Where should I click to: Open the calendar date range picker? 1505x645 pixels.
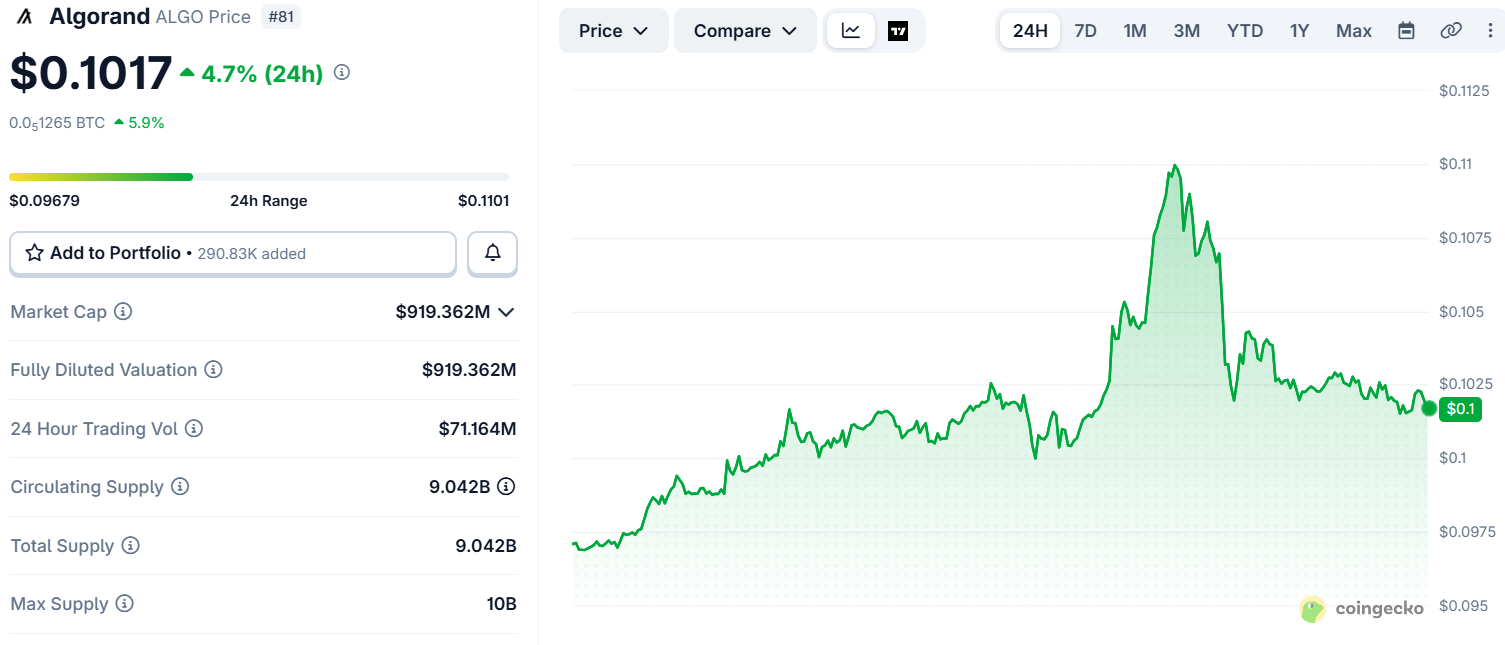point(1406,31)
